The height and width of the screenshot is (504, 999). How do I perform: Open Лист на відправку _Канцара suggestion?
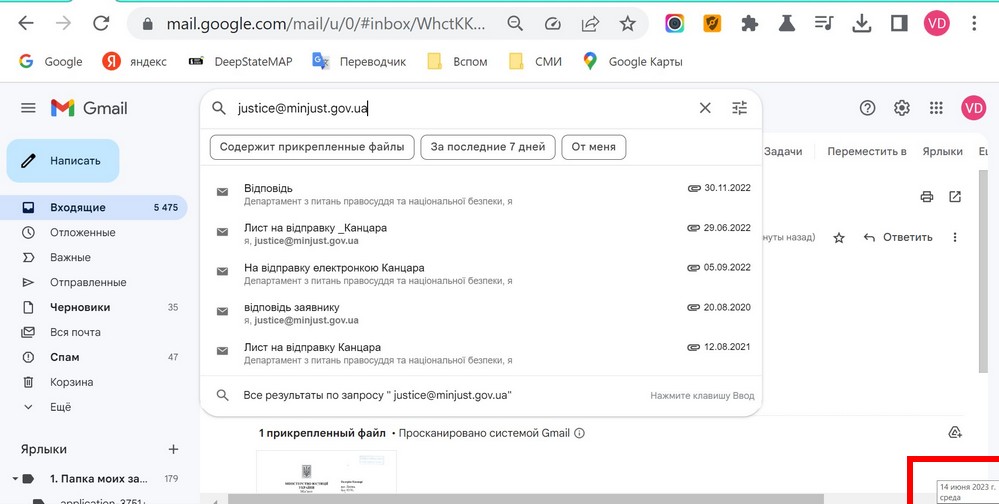pos(481,234)
